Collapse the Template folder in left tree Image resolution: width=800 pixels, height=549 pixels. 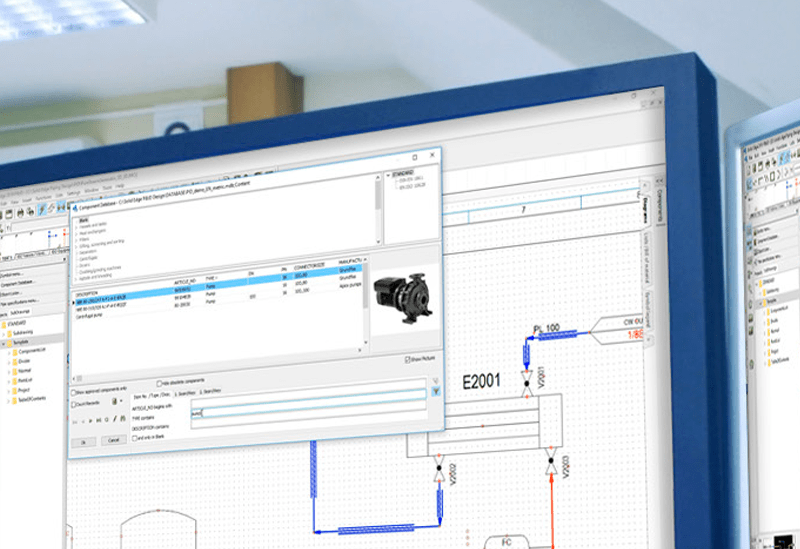click(x=3, y=343)
